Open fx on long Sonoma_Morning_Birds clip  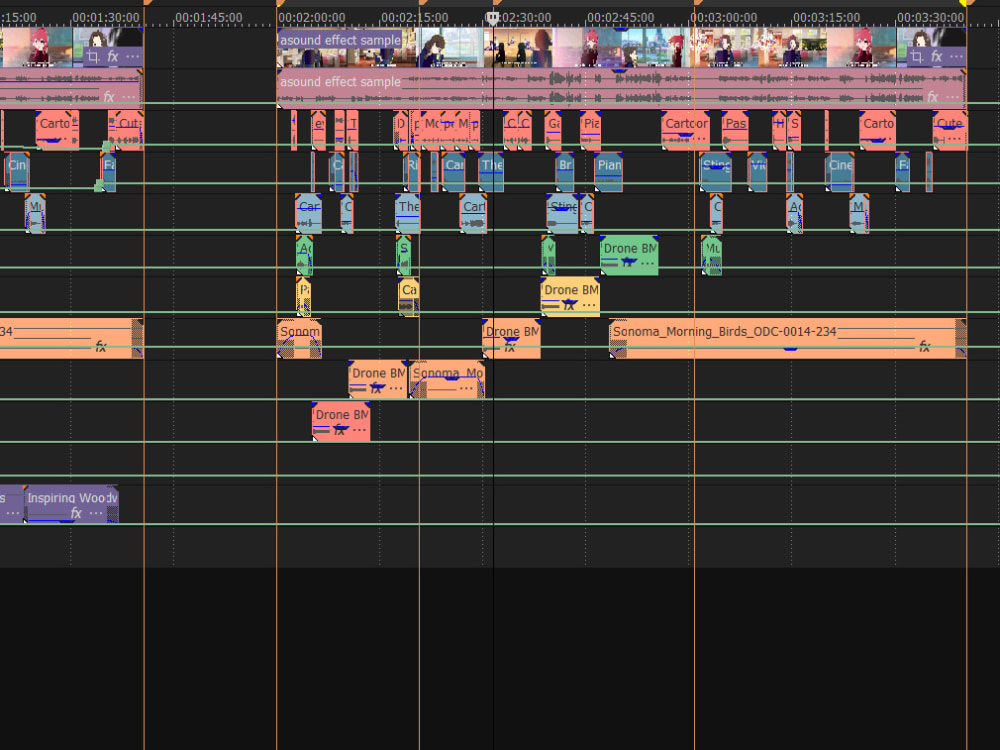tap(925, 346)
